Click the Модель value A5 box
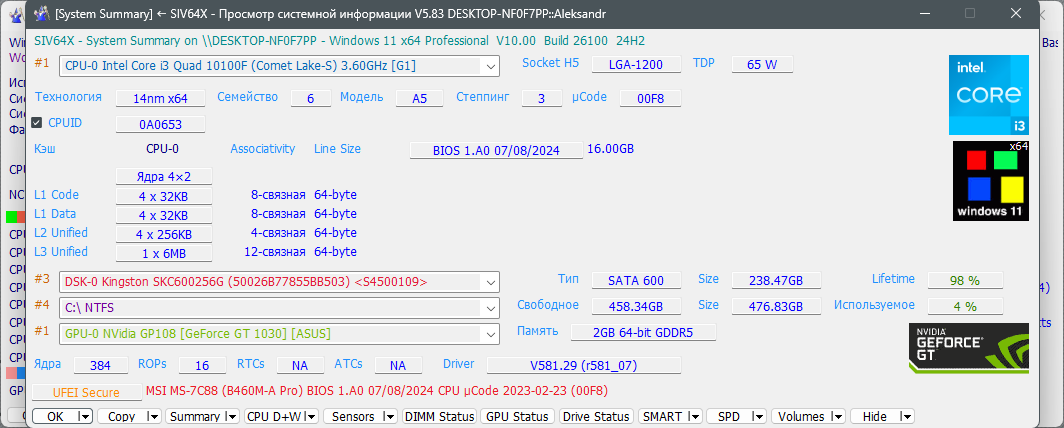Viewport: 1064px width, 428px height. (x=419, y=98)
